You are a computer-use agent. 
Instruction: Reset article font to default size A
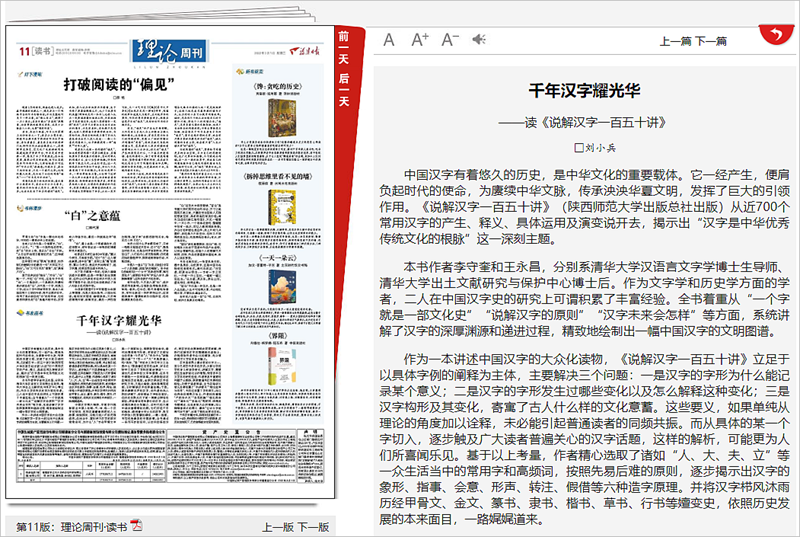click(x=389, y=40)
